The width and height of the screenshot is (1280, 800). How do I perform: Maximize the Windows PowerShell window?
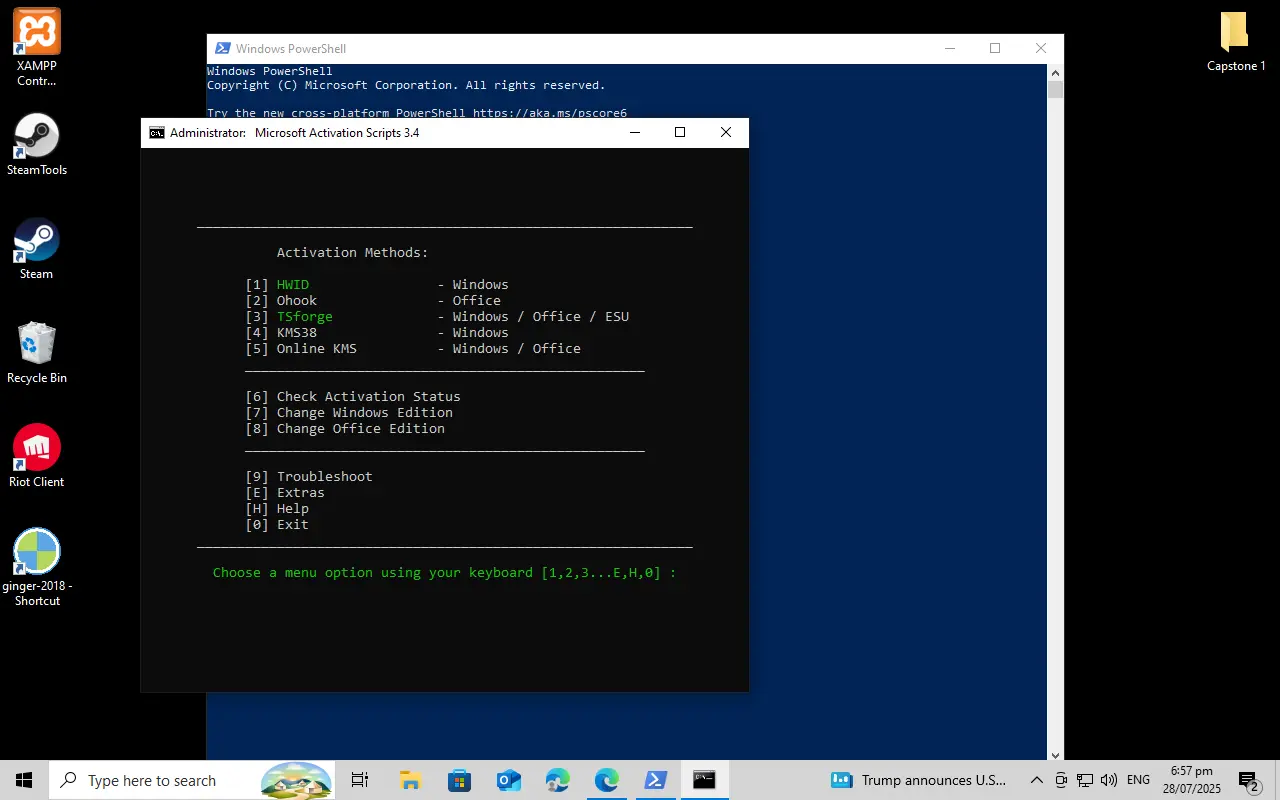[995, 48]
